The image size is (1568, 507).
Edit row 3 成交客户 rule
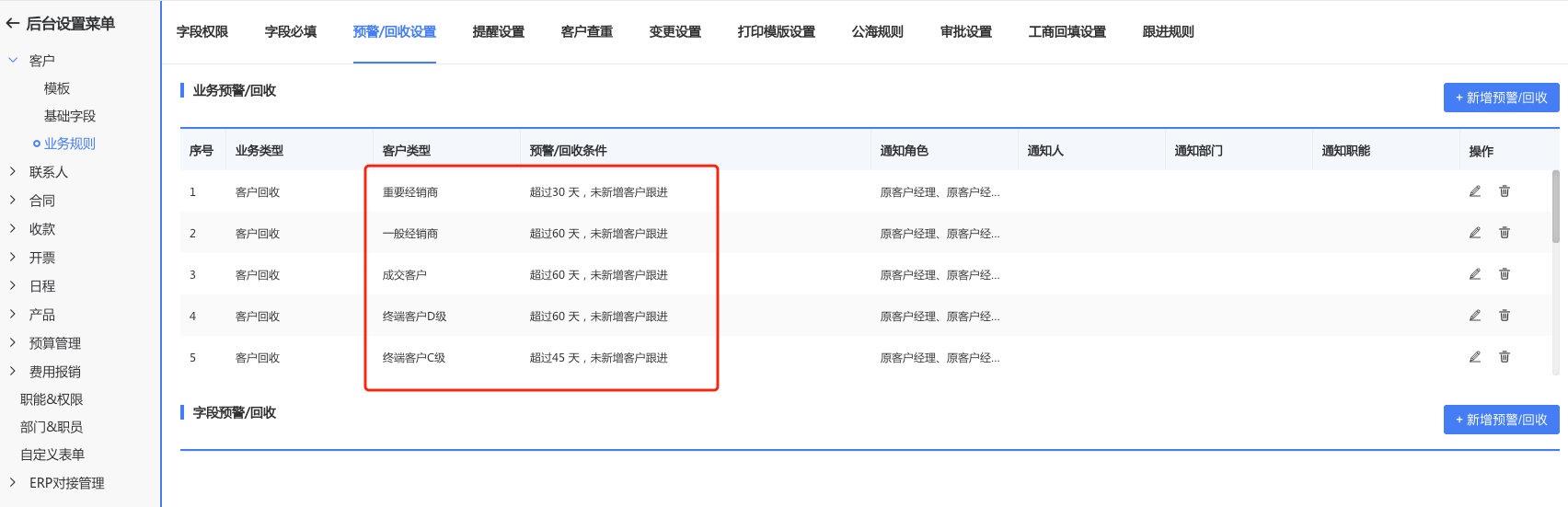[x=1475, y=274]
